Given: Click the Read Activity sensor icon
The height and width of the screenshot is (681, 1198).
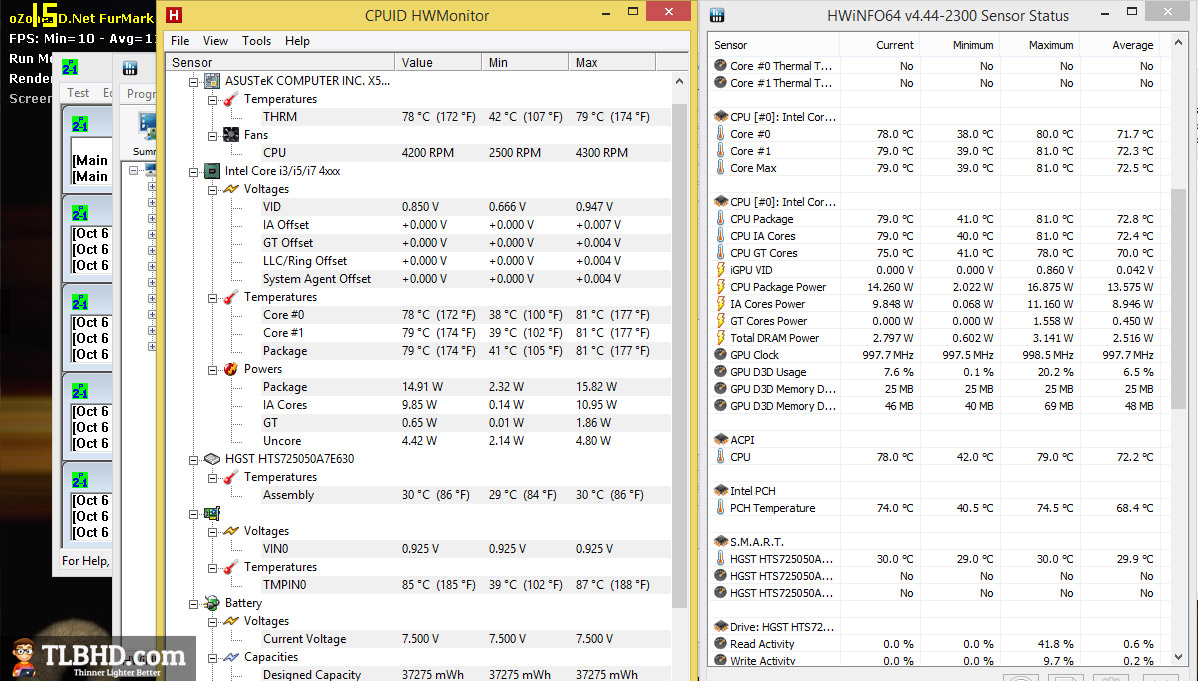Looking at the screenshot, I should 720,644.
